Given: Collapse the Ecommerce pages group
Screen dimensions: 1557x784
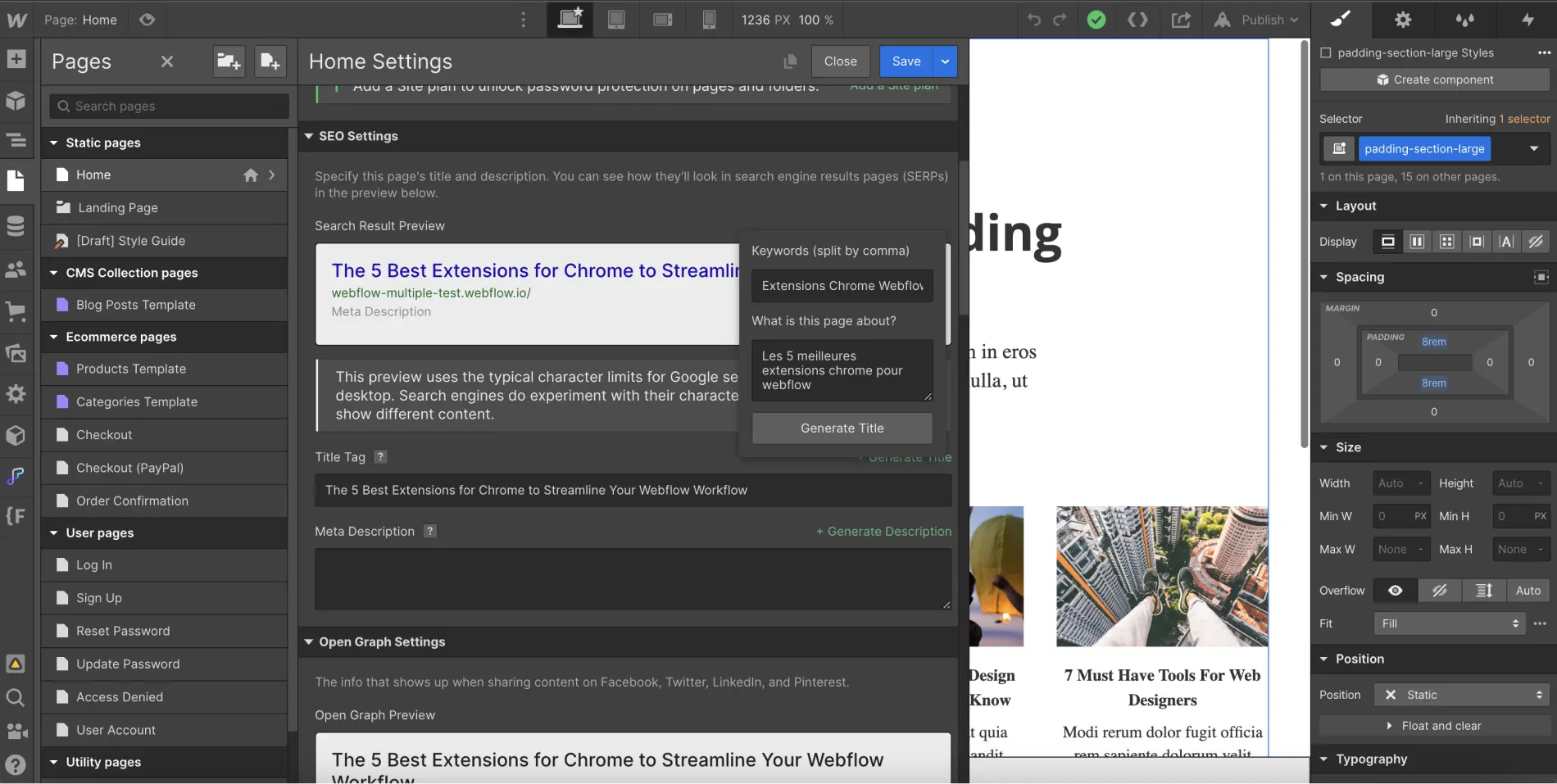Looking at the screenshot, I should (x=54, y=337).
